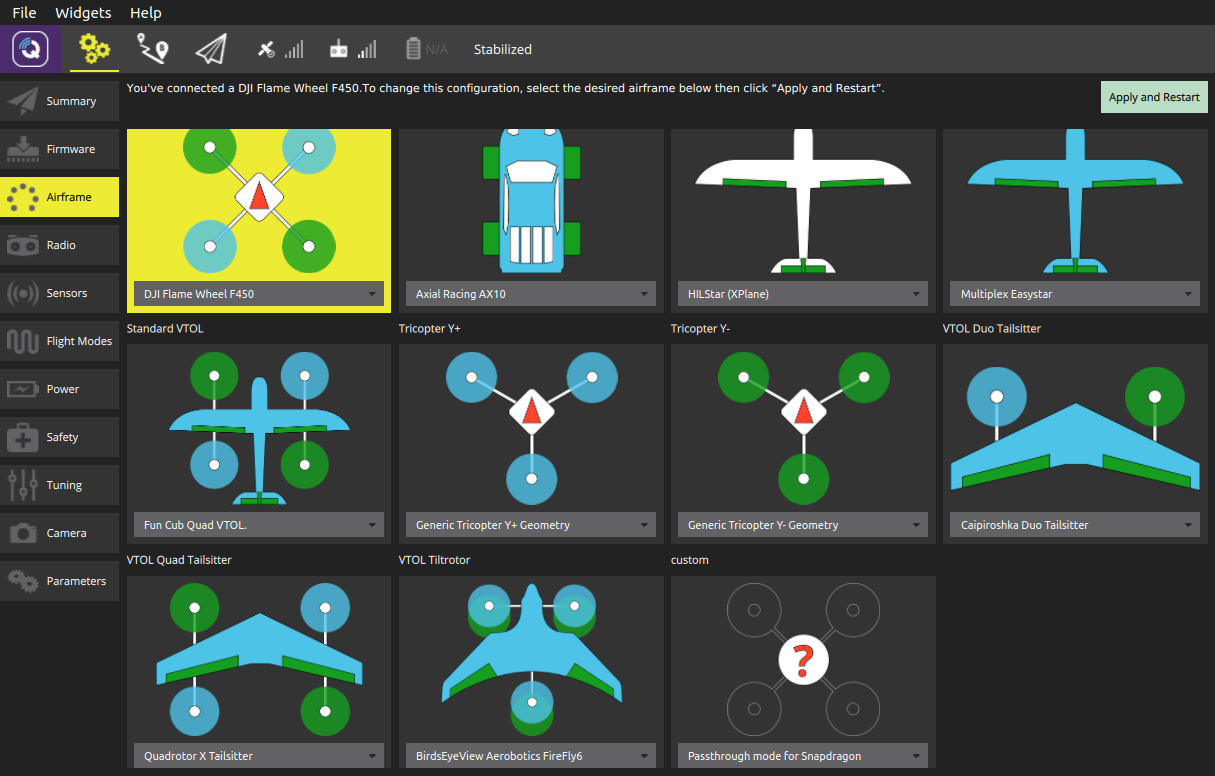The width and height of the screenshot is (1215, 776).
Task: Click the QGroundControl logo icon
Action: pos(30,49)
